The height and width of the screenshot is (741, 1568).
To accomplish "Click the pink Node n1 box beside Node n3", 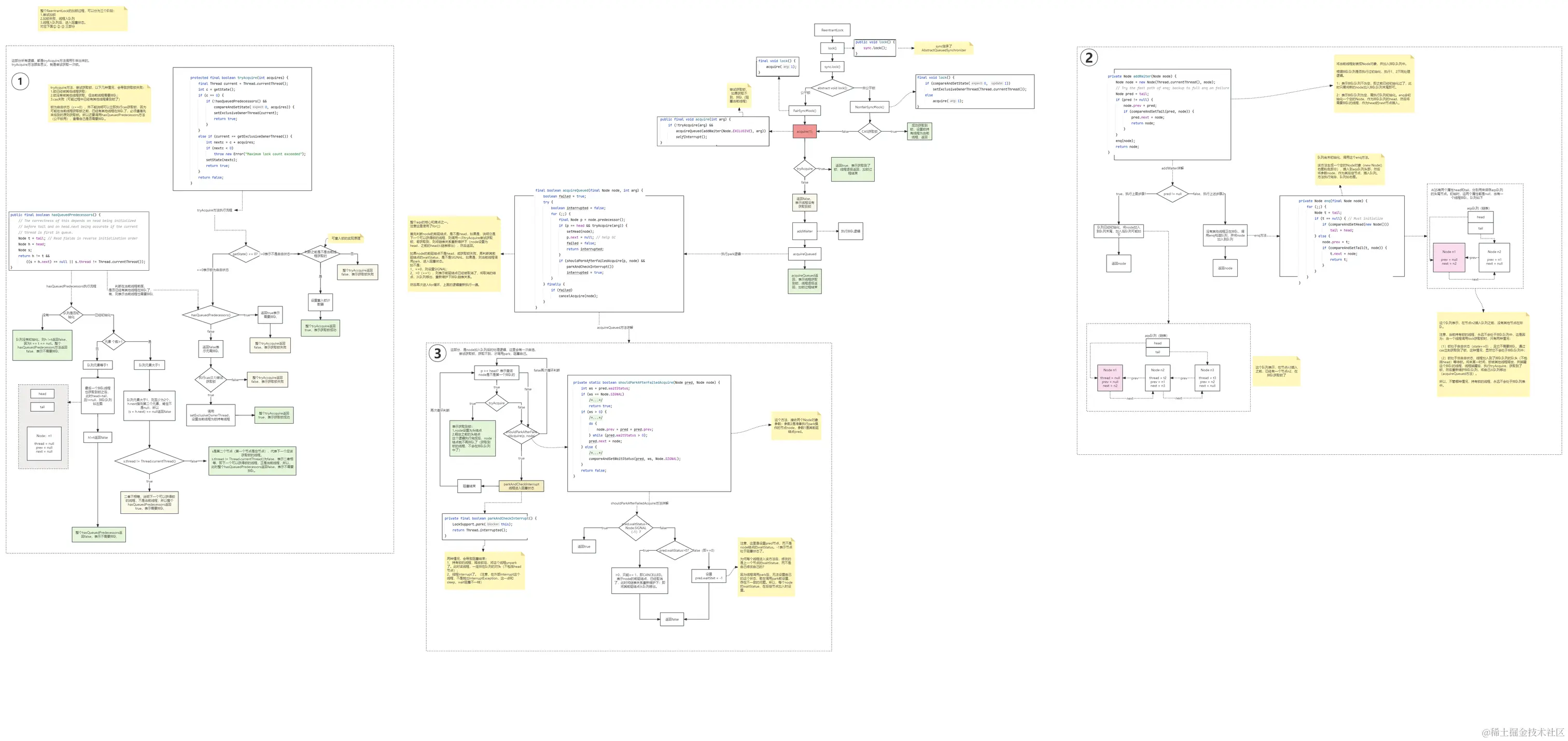I will 1109,378.
